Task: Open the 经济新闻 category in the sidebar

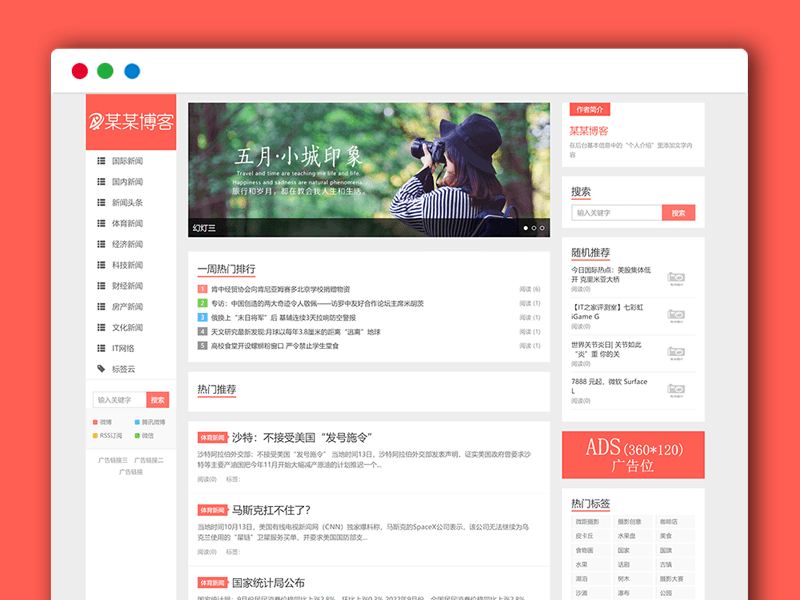Action: (x=128, y=244)
